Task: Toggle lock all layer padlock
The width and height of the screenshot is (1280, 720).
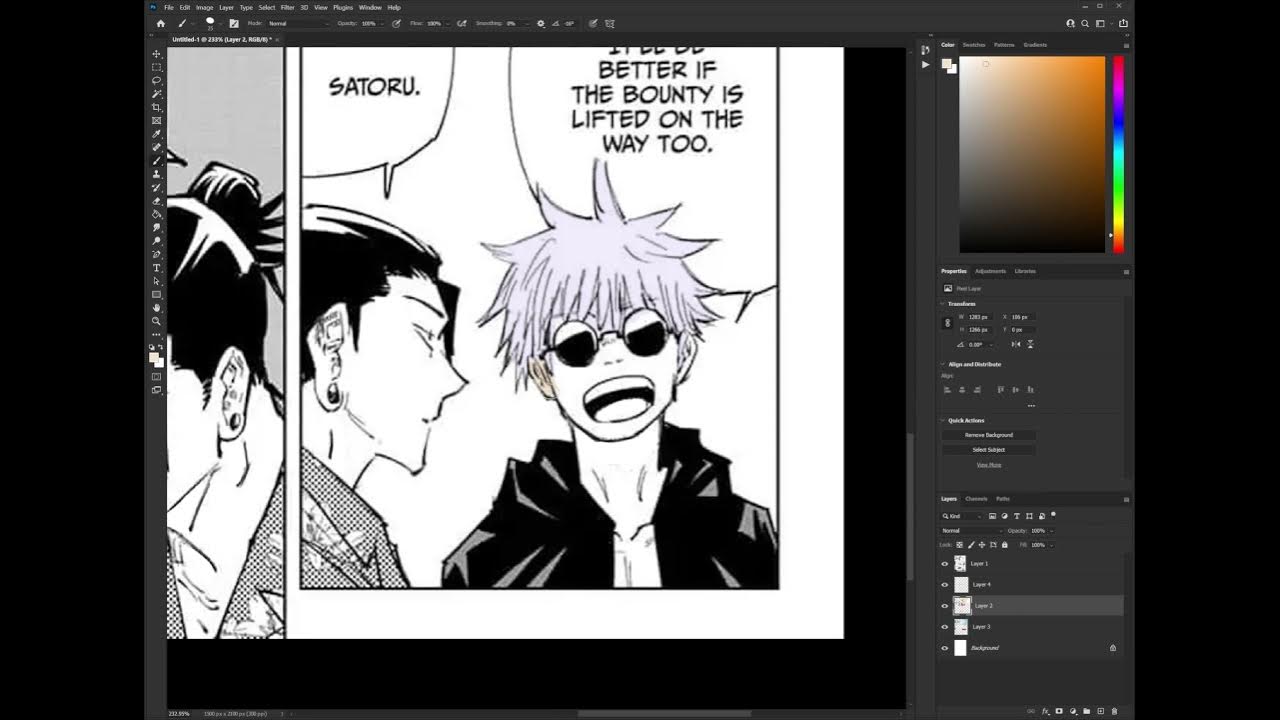Action: coord(1005,545)
